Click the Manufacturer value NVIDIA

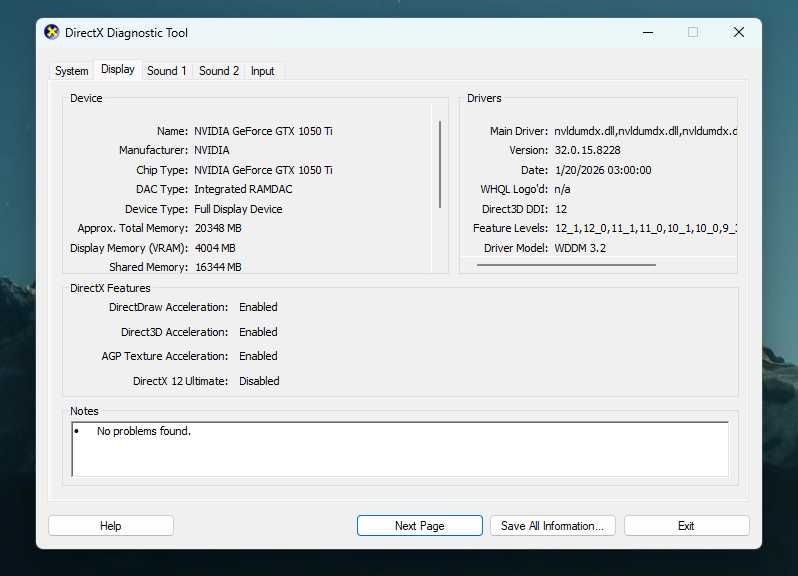click(212, 150)
